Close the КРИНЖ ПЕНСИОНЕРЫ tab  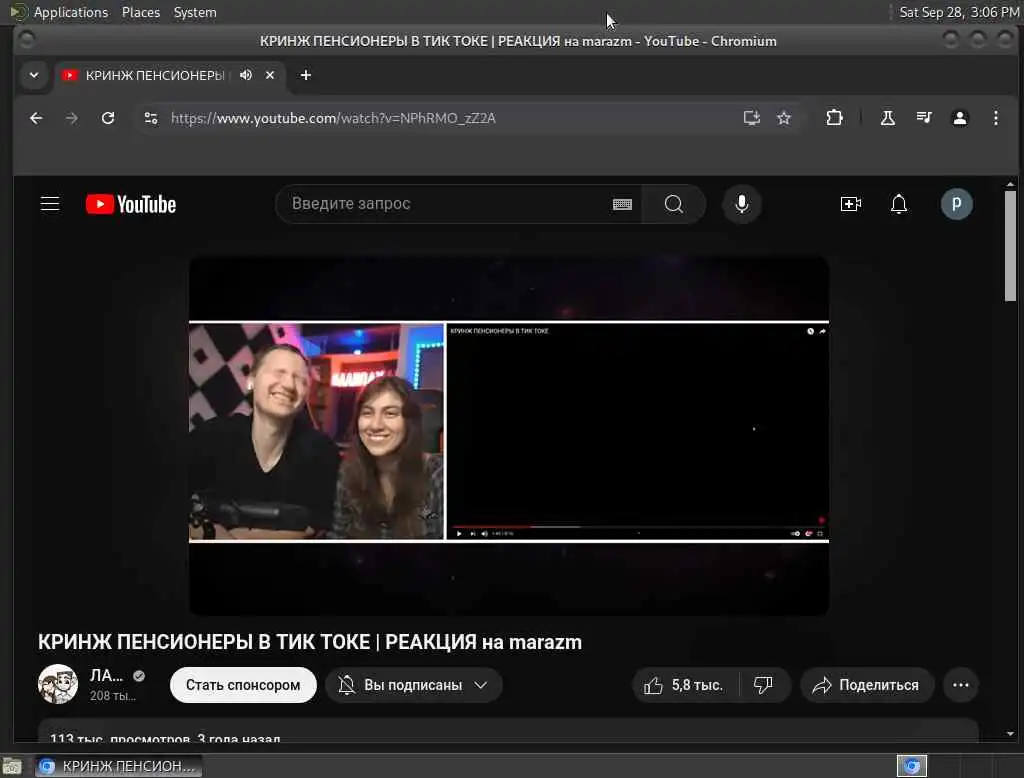(270, 75)
